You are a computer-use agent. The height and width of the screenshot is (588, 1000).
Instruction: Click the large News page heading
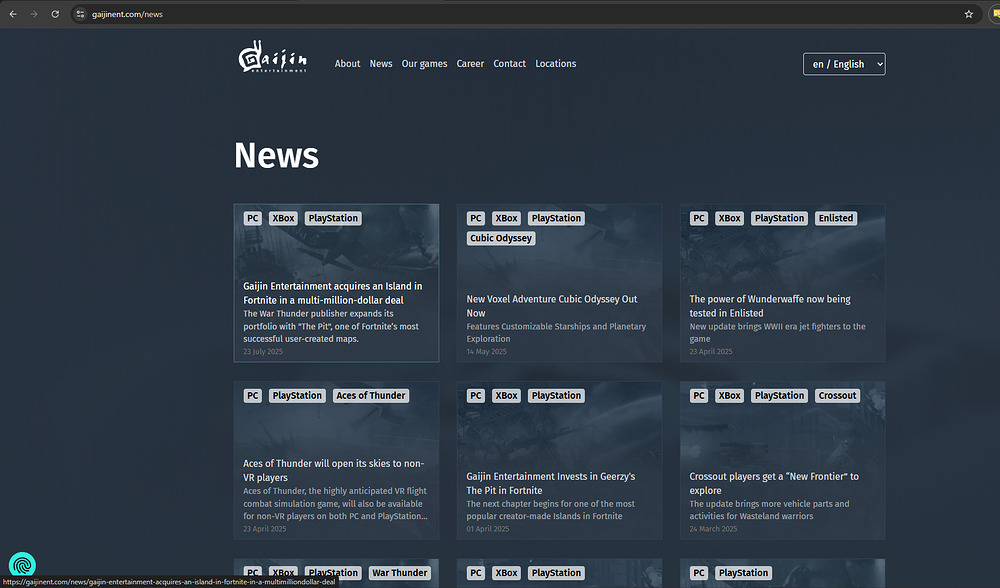click(276, 155)
